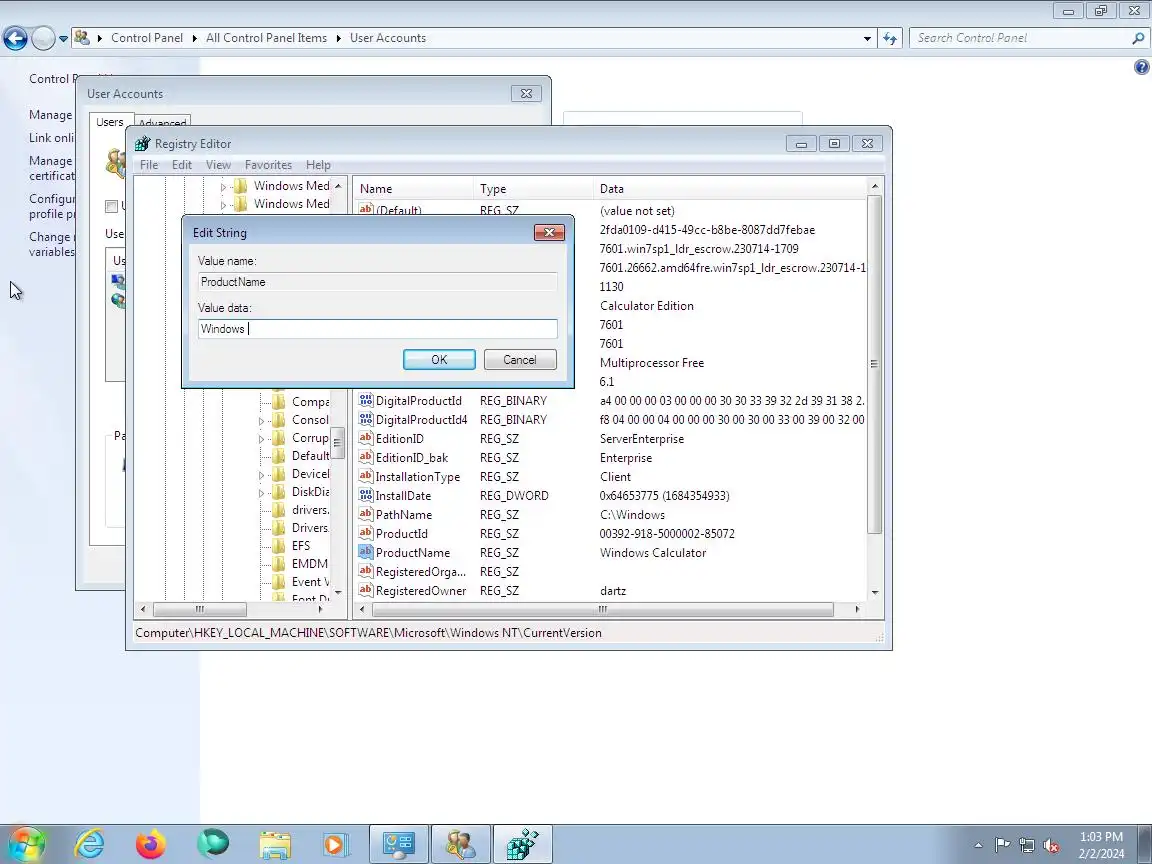
Task: Select the Event V key in tree
Action: pos(310,582)
